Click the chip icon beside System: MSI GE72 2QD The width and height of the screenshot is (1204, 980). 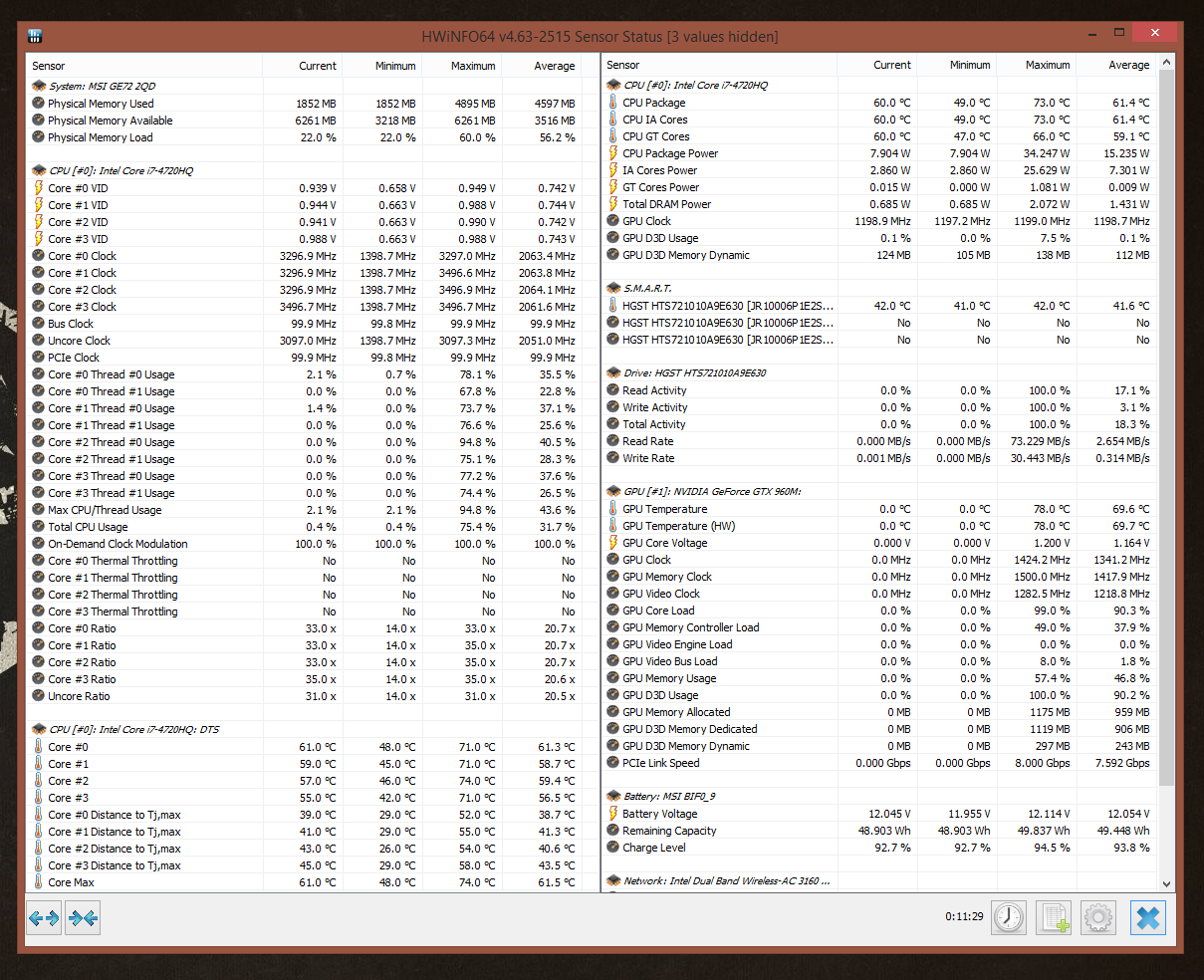39,87
